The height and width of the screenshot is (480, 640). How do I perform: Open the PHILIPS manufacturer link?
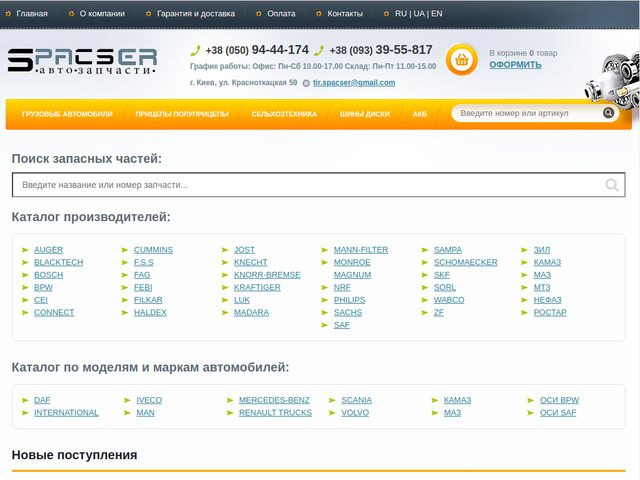(x=349, y=300)
